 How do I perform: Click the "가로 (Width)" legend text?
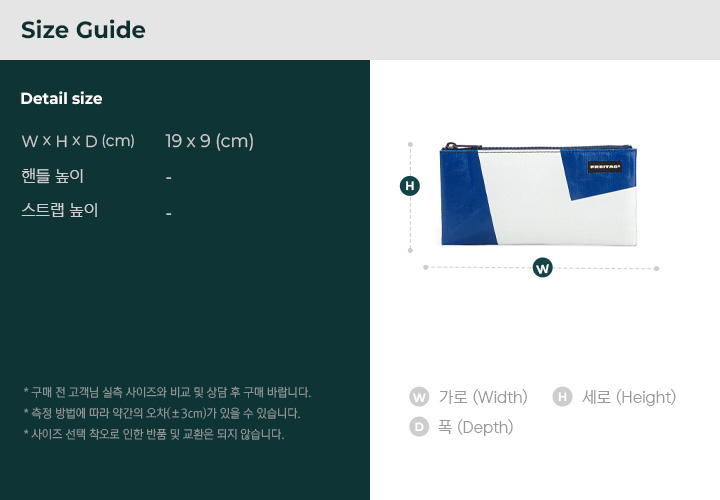483,397
